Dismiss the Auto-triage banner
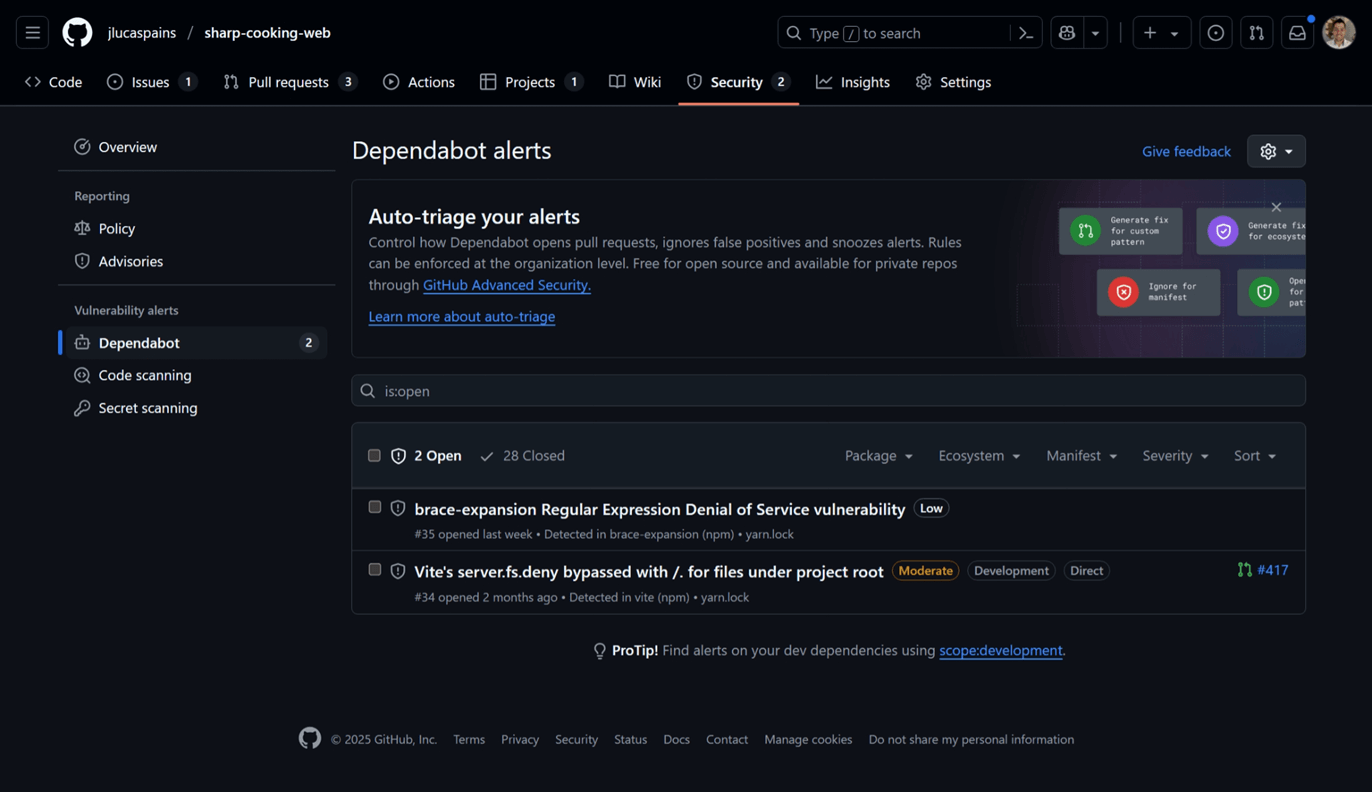This screenshot has width=1372, height=792. (1276, 207)
